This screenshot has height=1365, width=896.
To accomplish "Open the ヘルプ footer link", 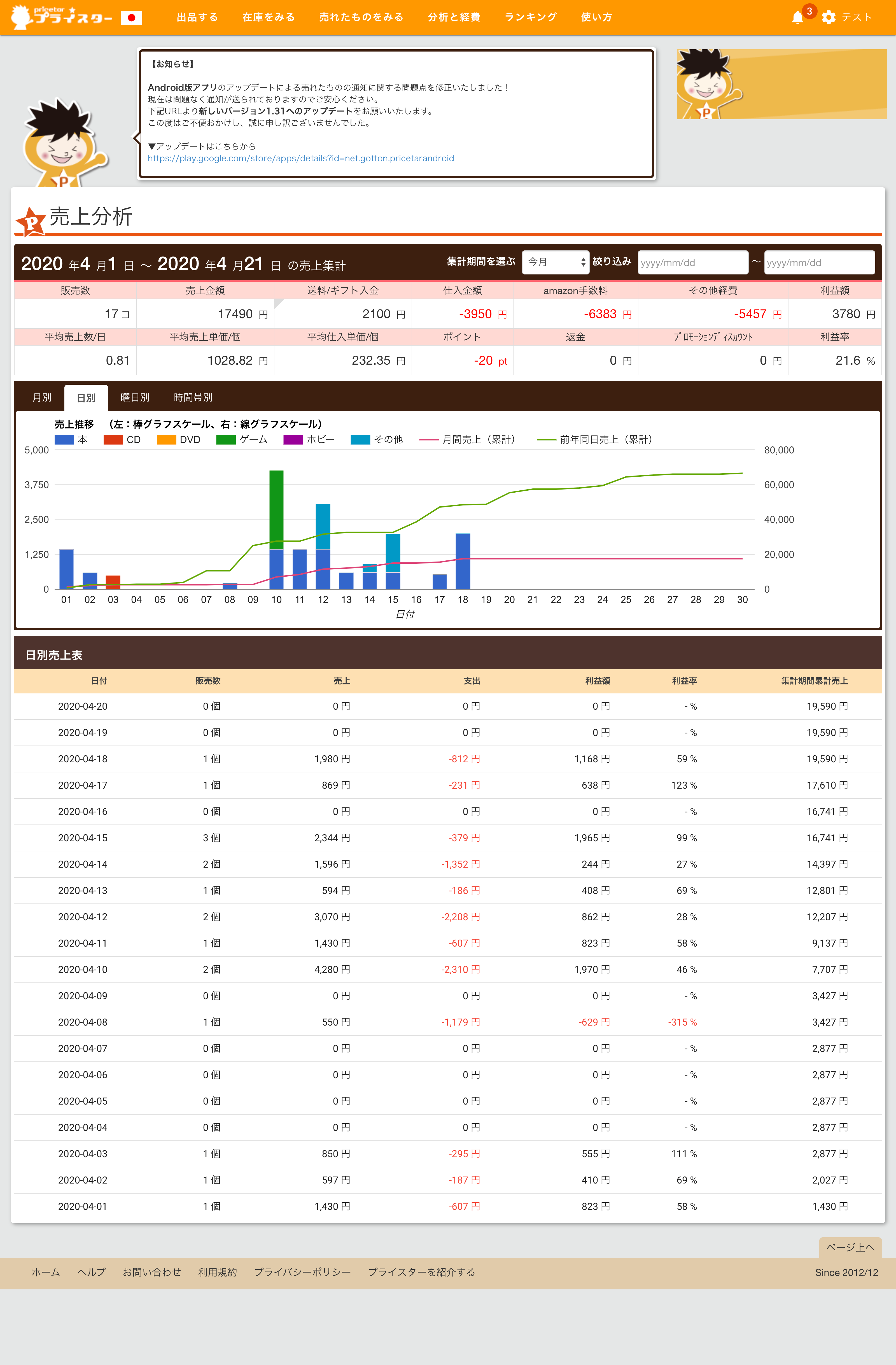I will [x=91, y=1272].
